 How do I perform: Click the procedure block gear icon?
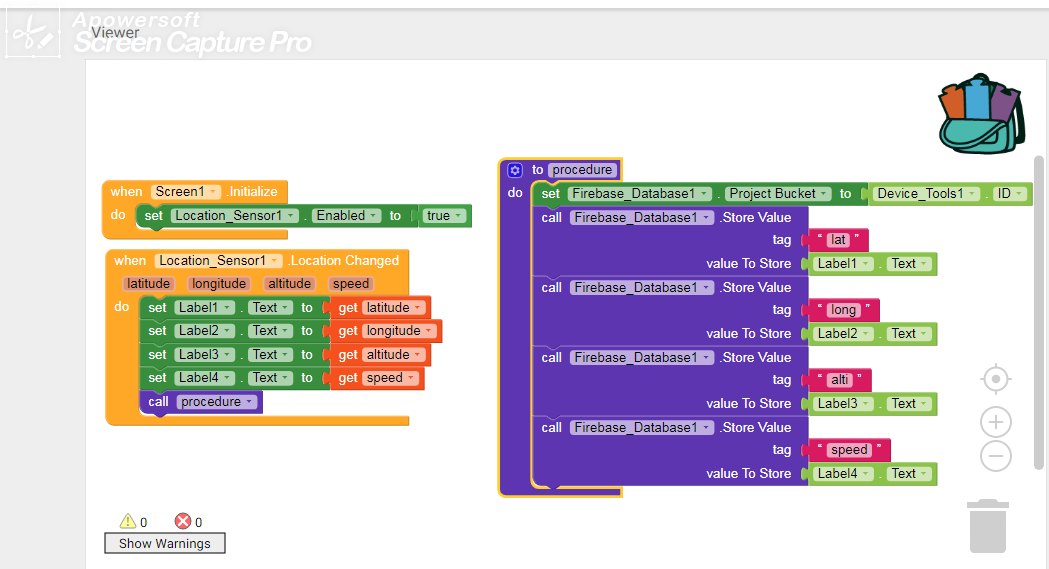(x=515, y=170)
